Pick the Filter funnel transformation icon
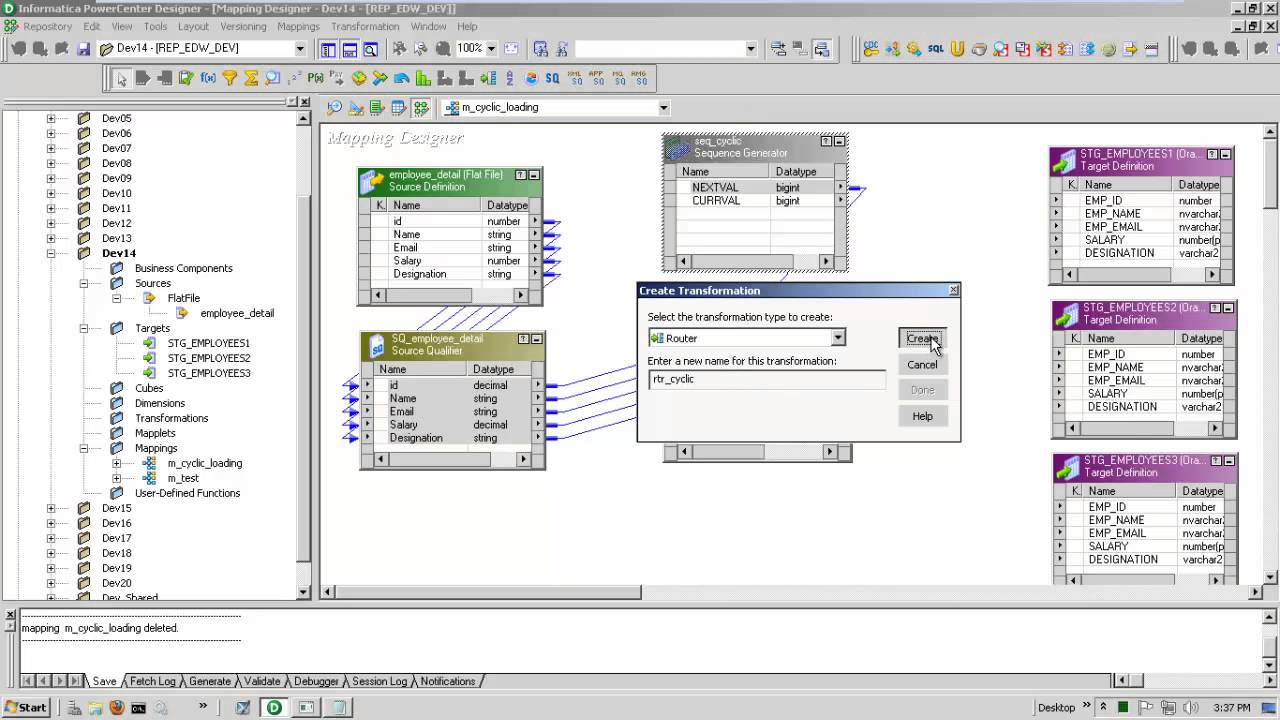This screenshot has width=1280, height=720. [x=230, y=78]
